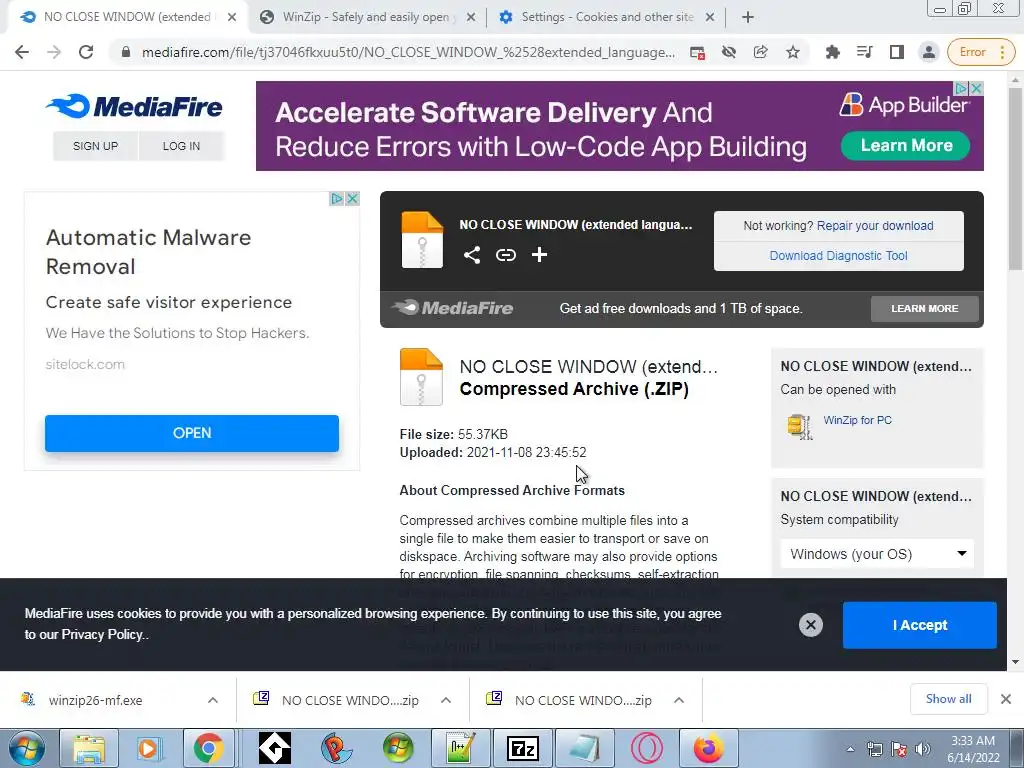Open the Download Diagnostic Tool link

pos(839,256)
